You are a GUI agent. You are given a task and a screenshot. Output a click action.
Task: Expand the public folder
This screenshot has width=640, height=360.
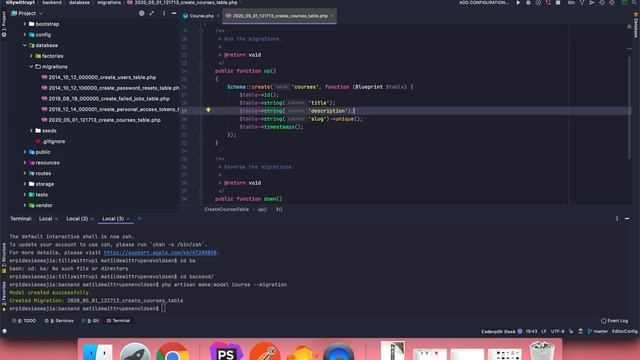click(x=25, y=152)
